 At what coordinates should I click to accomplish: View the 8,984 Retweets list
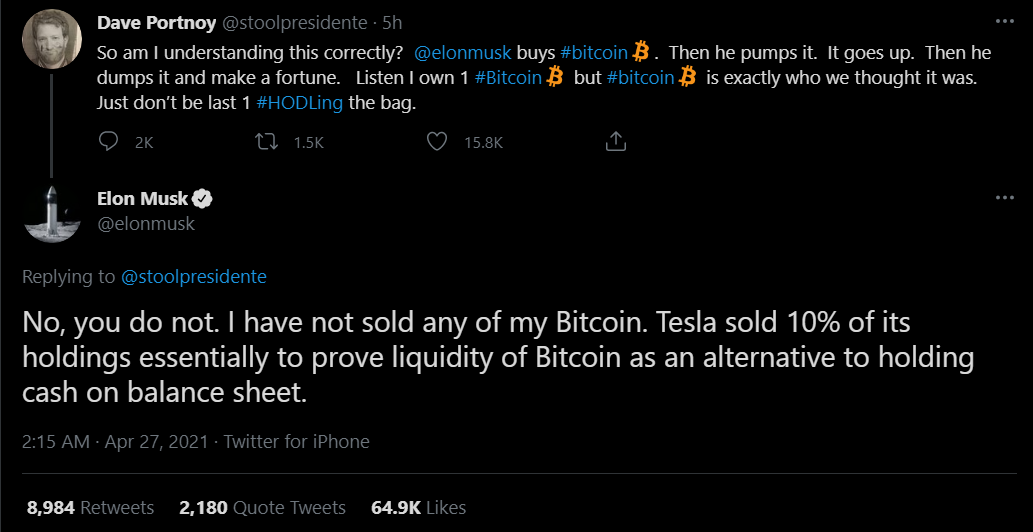(91, 508)
